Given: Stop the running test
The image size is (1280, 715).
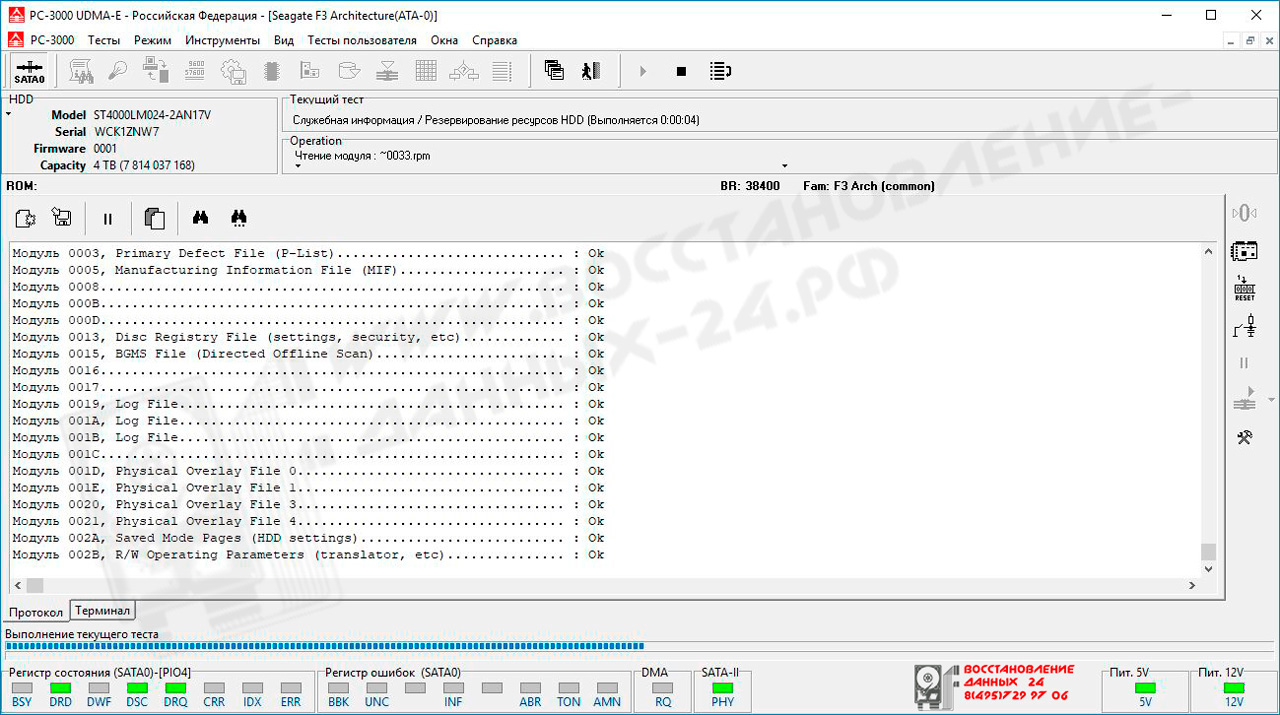Looking at the screenshot, I should 681,71.
